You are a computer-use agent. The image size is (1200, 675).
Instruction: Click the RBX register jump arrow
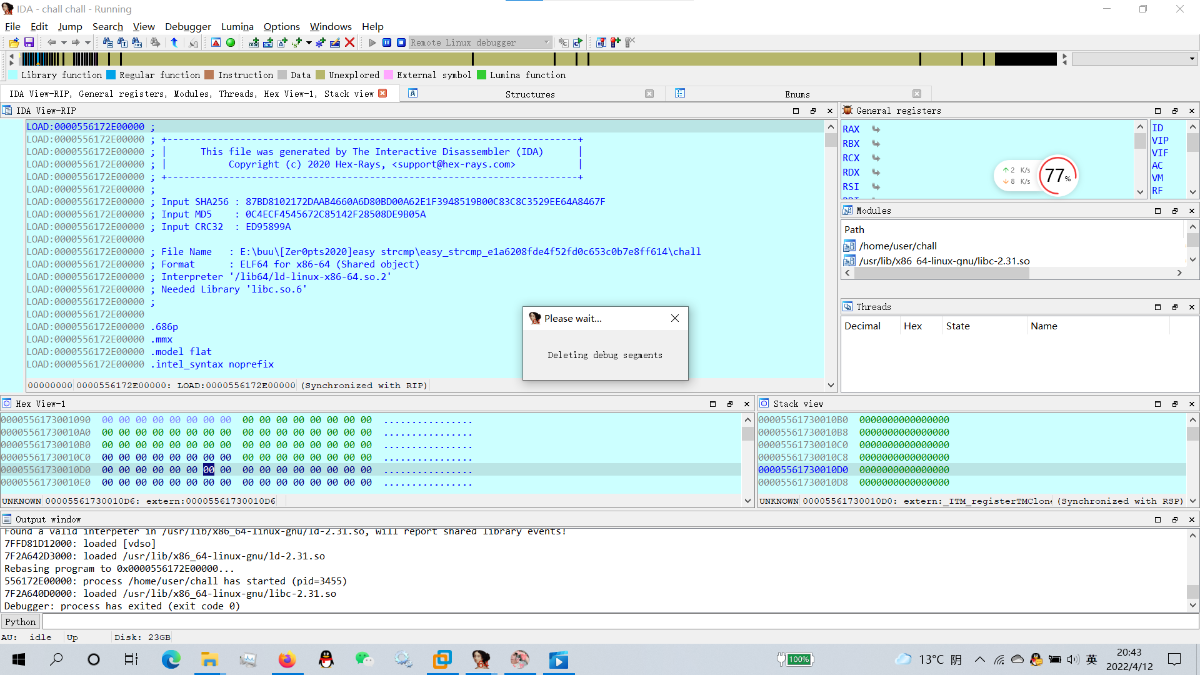pos(876,144)
